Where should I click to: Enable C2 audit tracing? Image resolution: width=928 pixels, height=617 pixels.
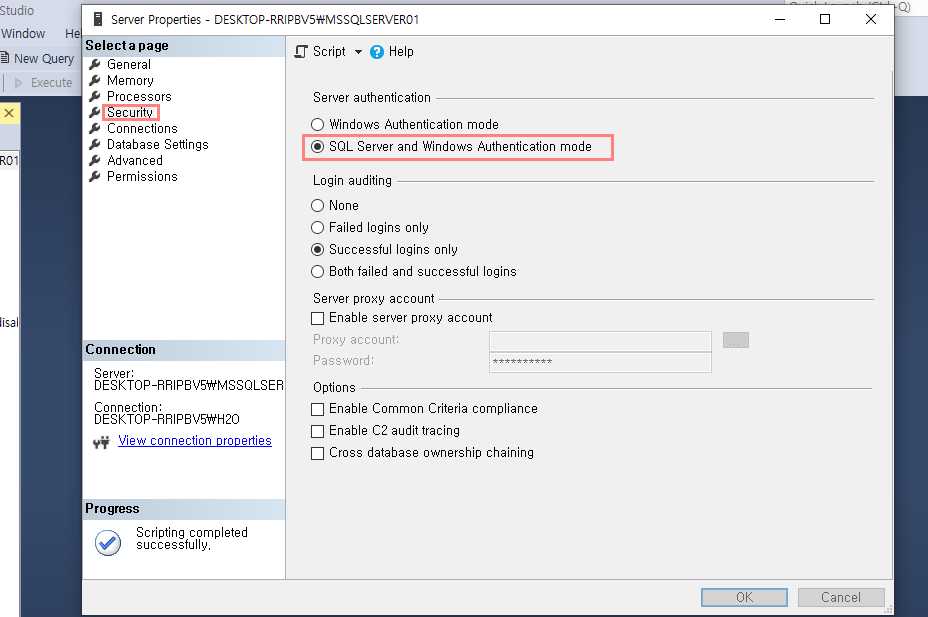(x=318, y=431)
